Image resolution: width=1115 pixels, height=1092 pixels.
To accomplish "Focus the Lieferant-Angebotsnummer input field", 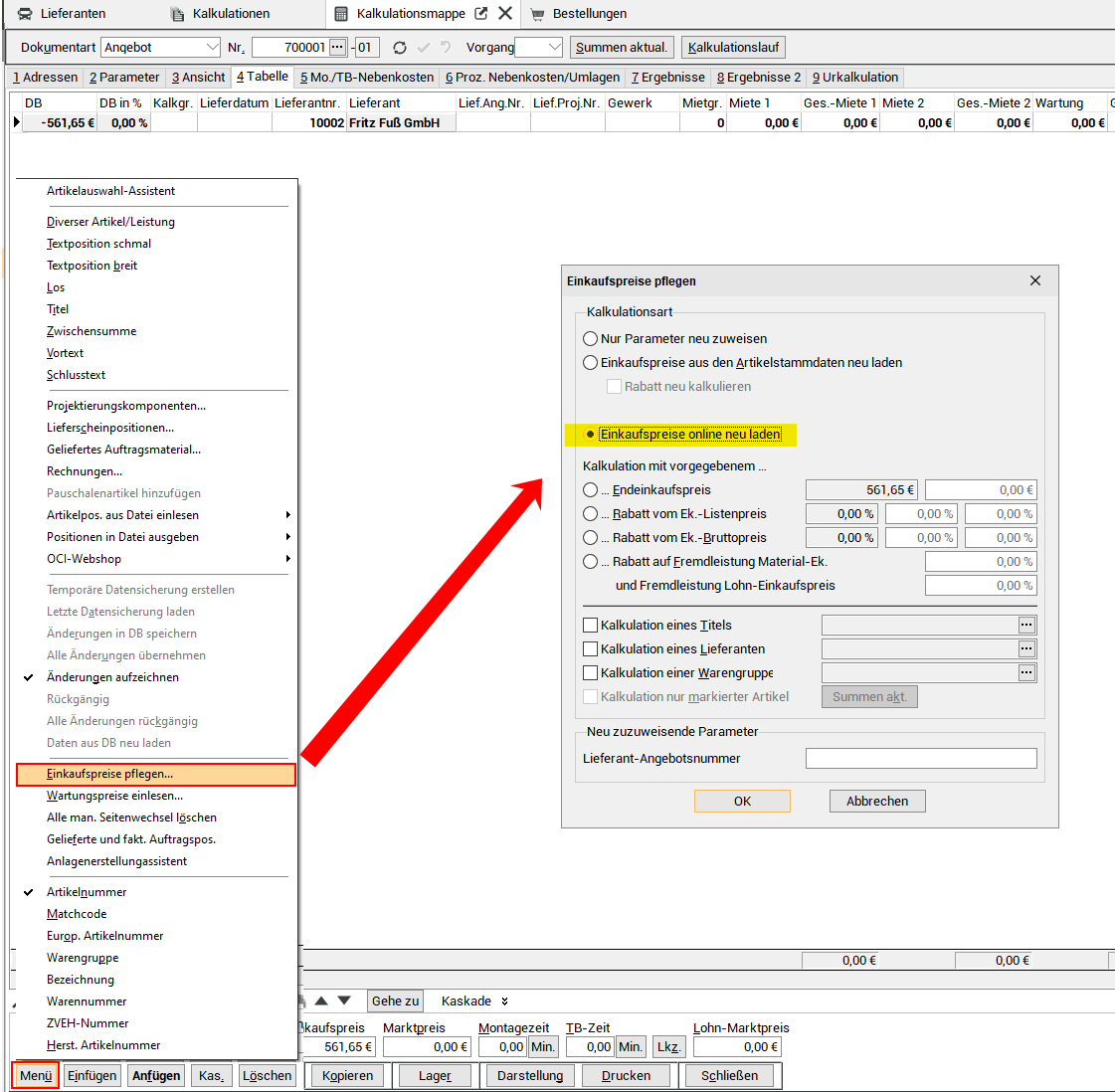I will coord(921,759).
